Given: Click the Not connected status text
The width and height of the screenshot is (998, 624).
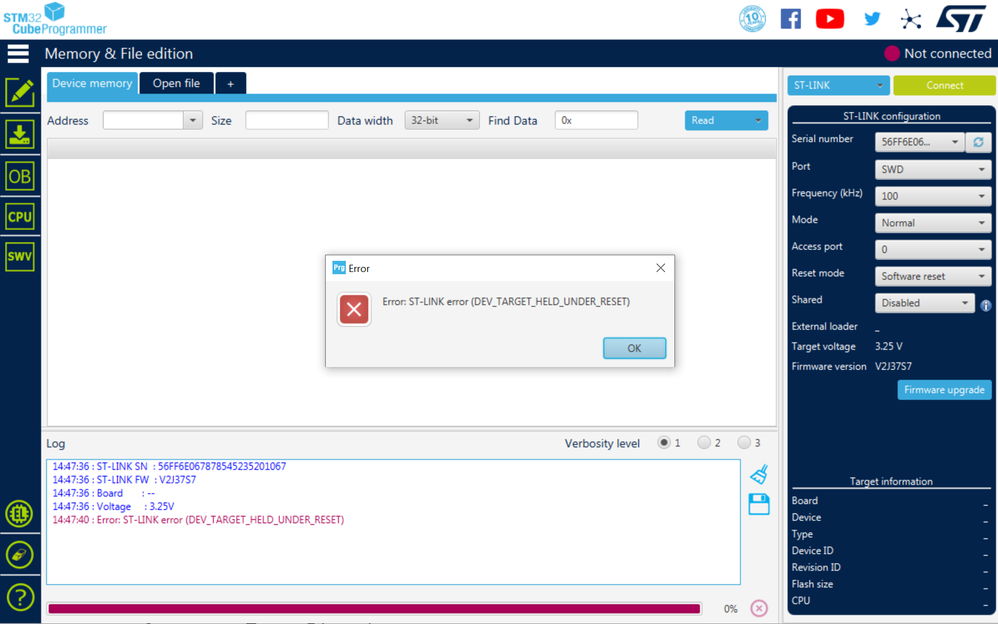Looking at the screenshot, I should coord(948,53).
